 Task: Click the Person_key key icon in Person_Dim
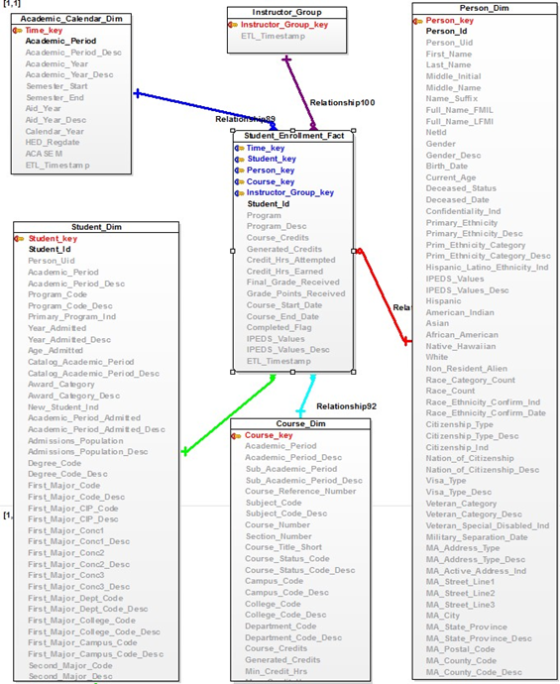coord(417,21)
